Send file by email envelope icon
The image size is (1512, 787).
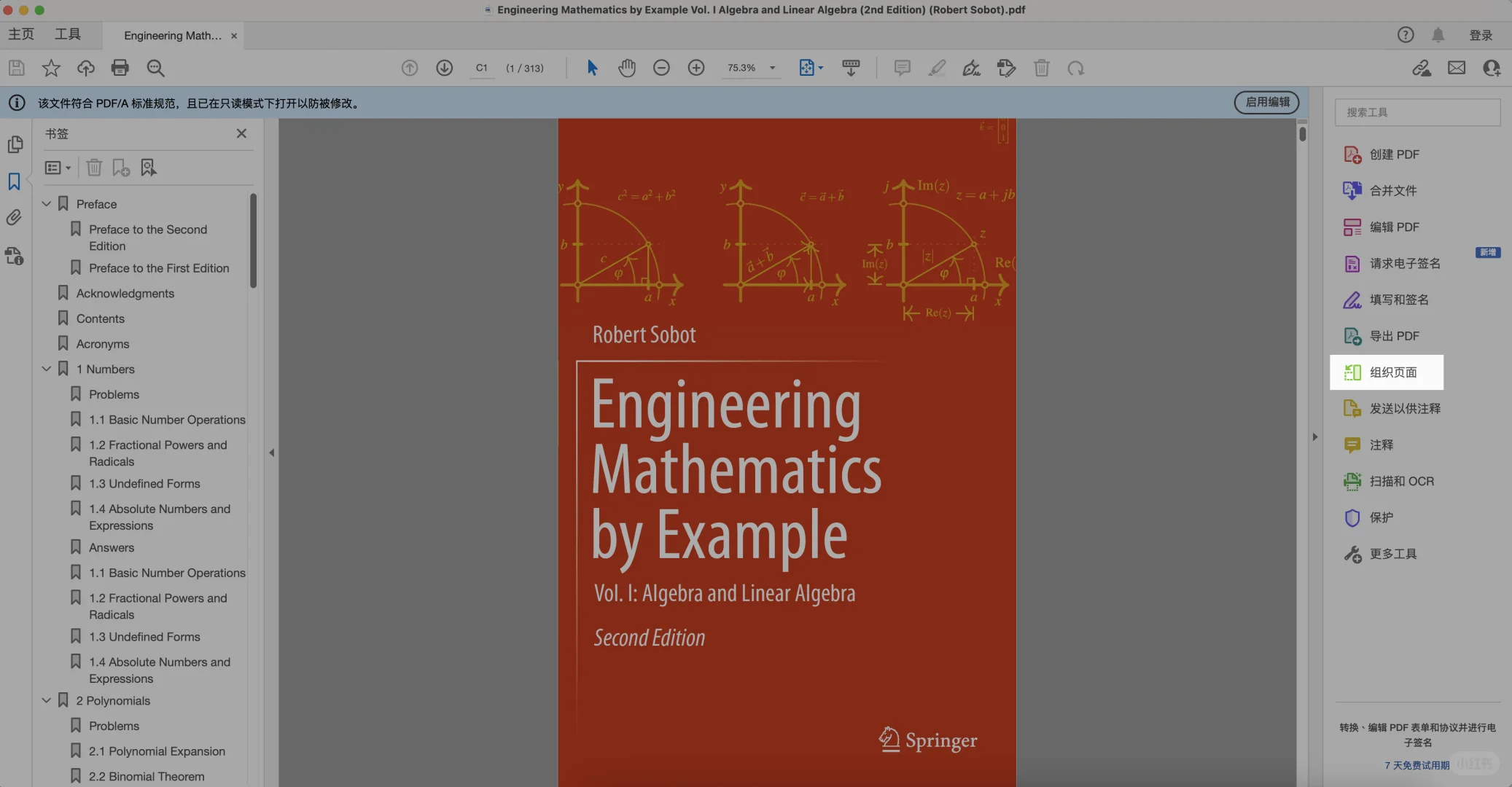click(x=1457, y=68)
